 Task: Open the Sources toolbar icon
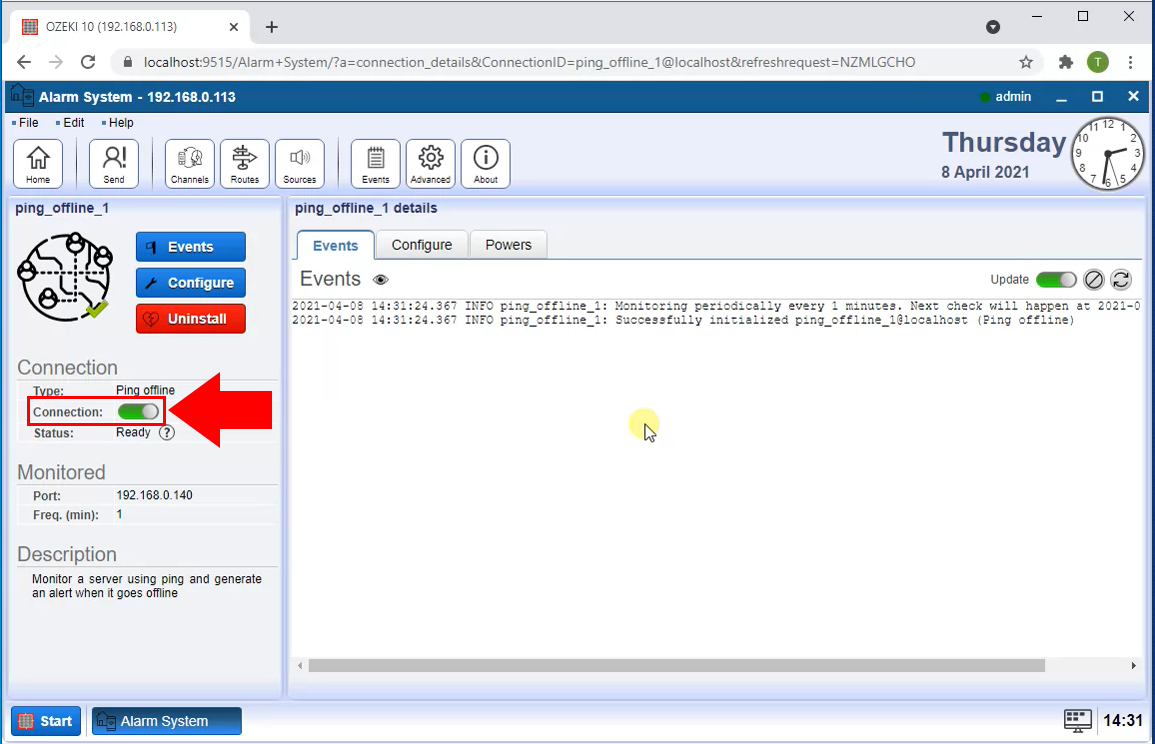pyautogui.click(x=300, y=164)
